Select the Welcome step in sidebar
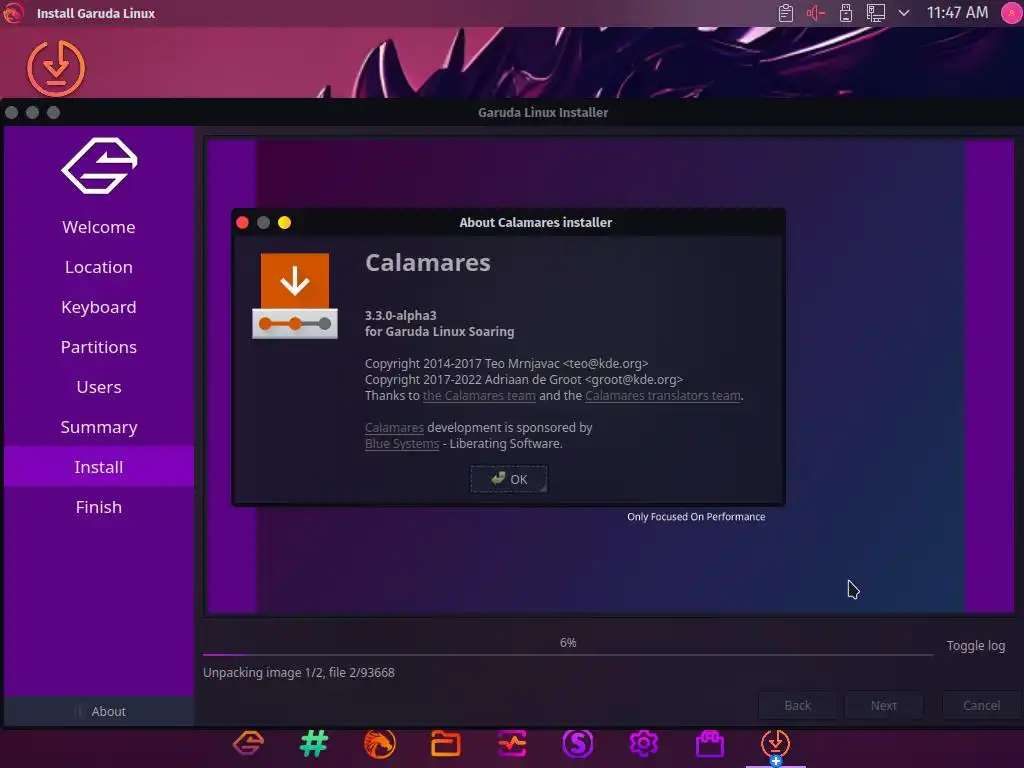 [99, 227]
